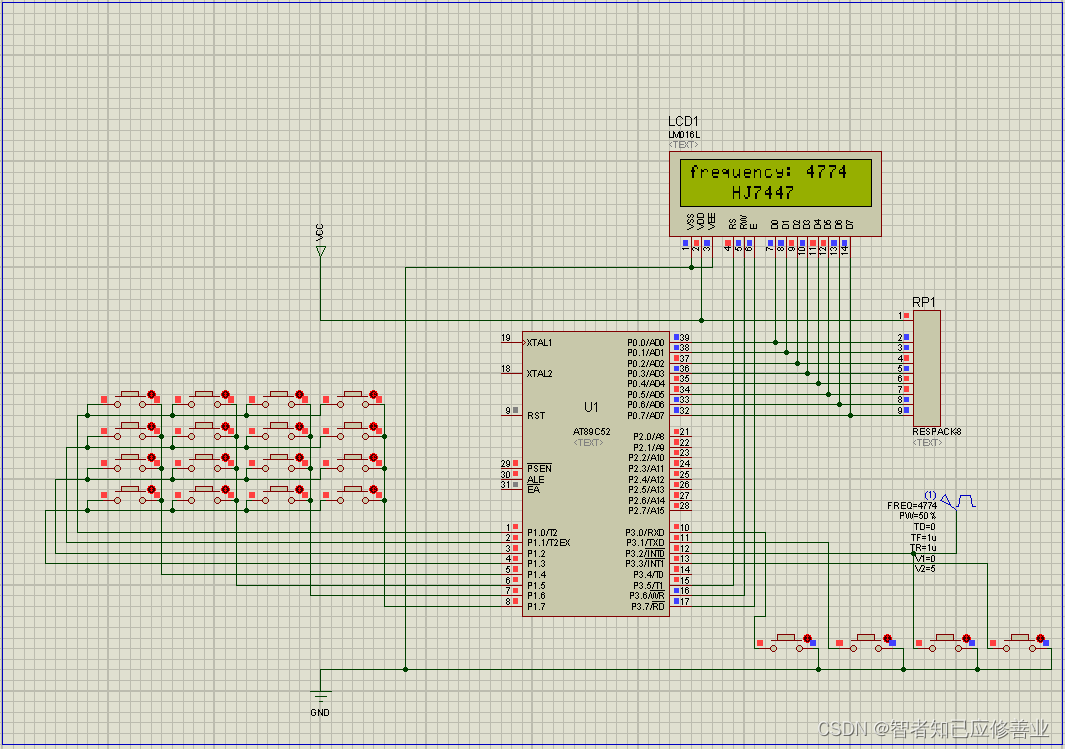Viewport: 1065px width, 749px height.
Task: Click the AT89C52 part value text
Action: tap(591, 432)
